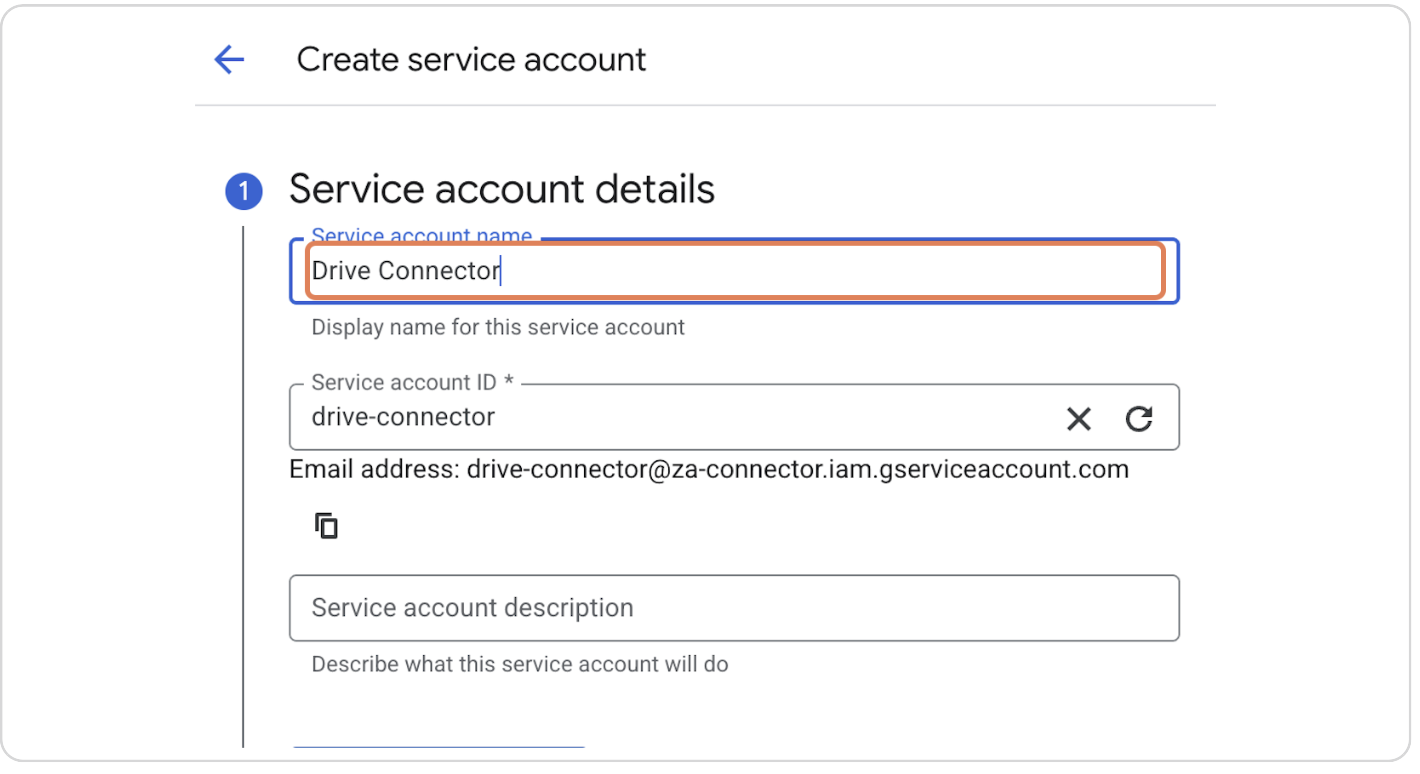The height and width of the screenshot is (774, 1420).
Task: Click the Service account details heading
Action: click(x=501, y=189)
